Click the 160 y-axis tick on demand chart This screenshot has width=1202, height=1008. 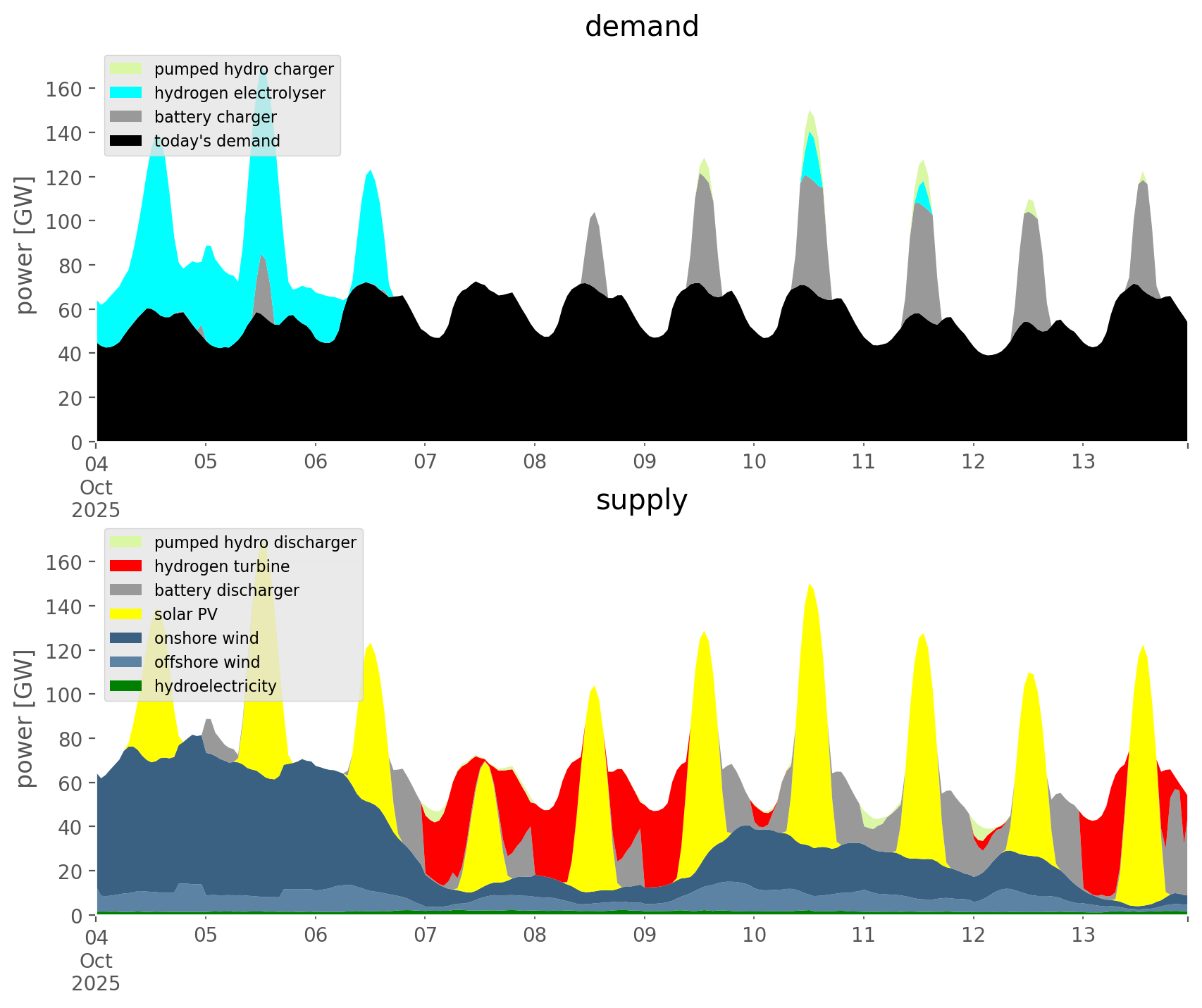point(64,89)
